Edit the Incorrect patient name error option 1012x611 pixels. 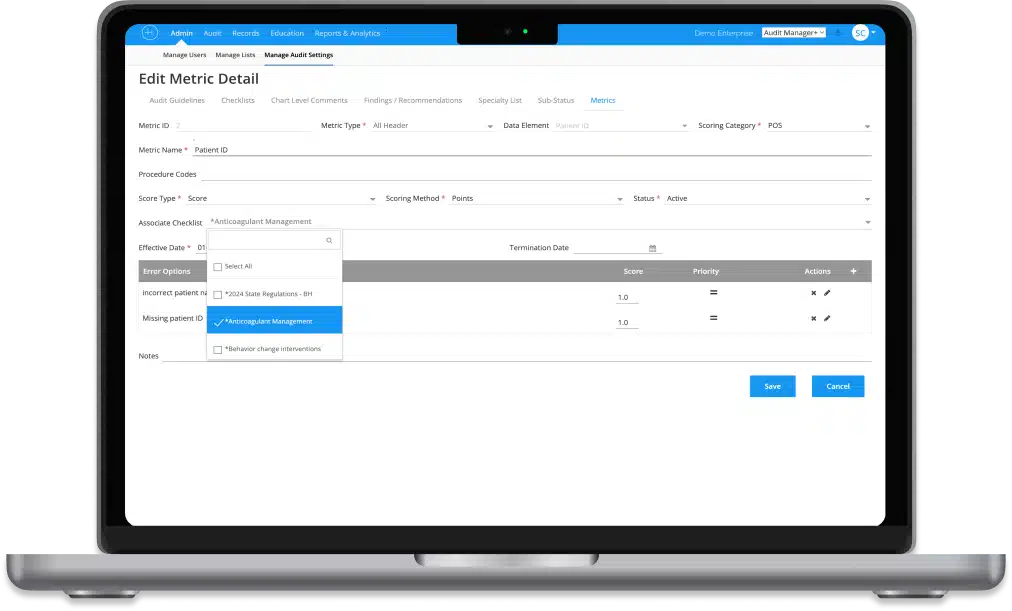[827, 293]
